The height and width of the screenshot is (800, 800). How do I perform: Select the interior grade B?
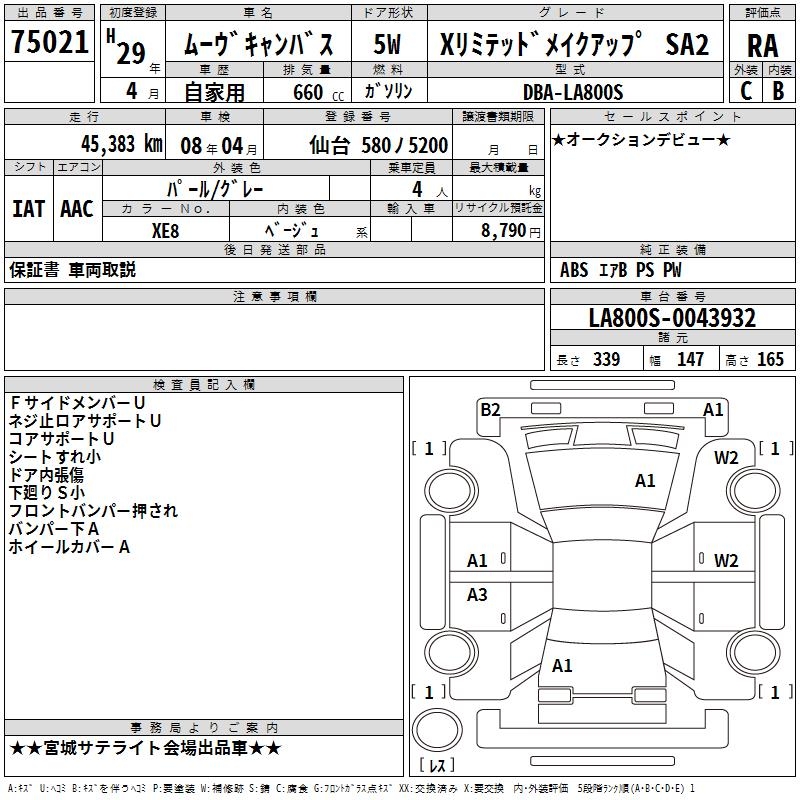[778, 91]
